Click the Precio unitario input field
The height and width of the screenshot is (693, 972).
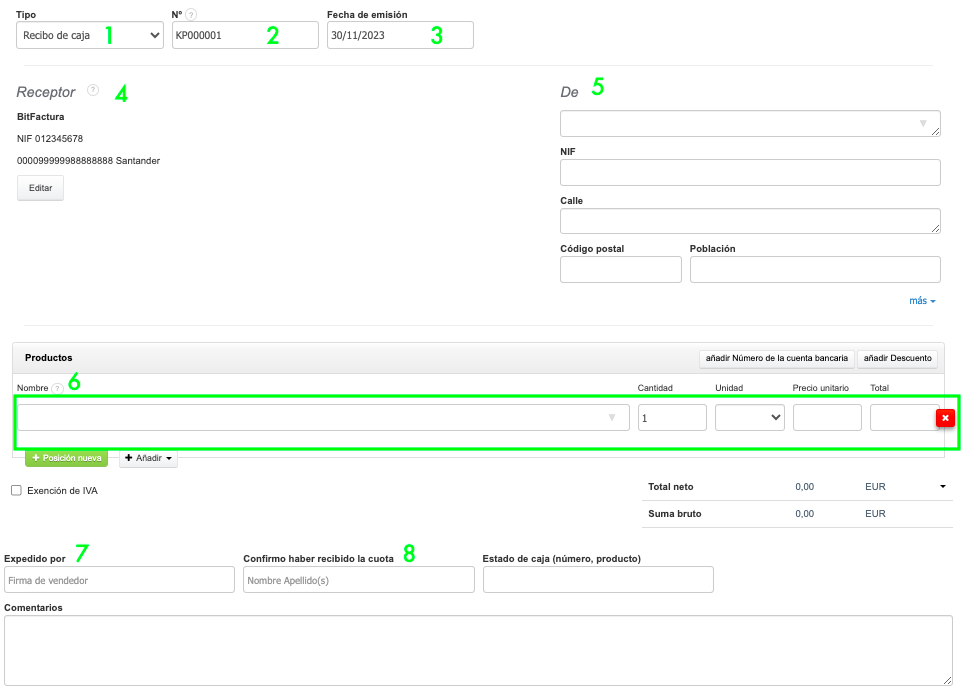click(x=827, y=418)
